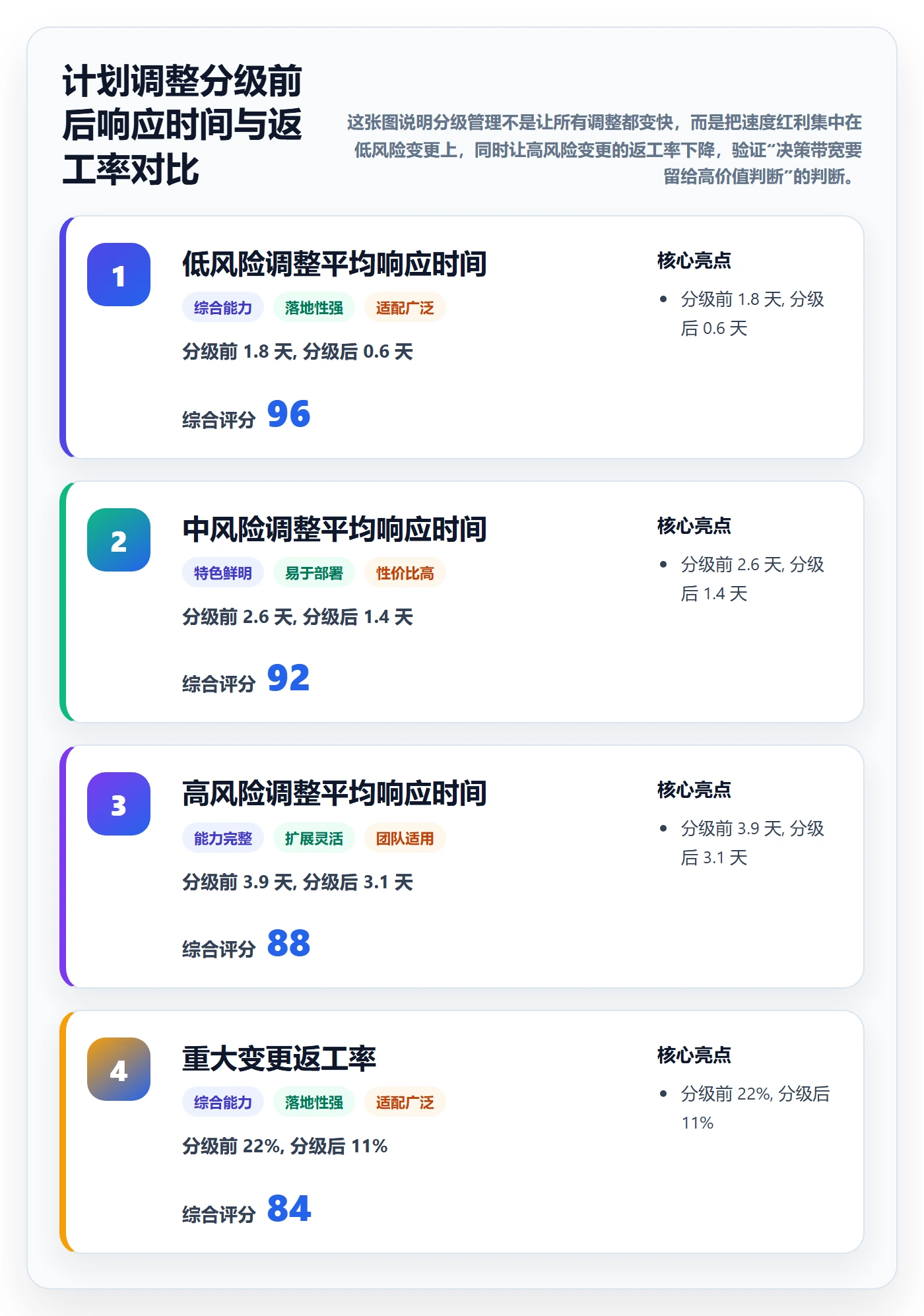Click the number 2 rank badge

point(119,540)
